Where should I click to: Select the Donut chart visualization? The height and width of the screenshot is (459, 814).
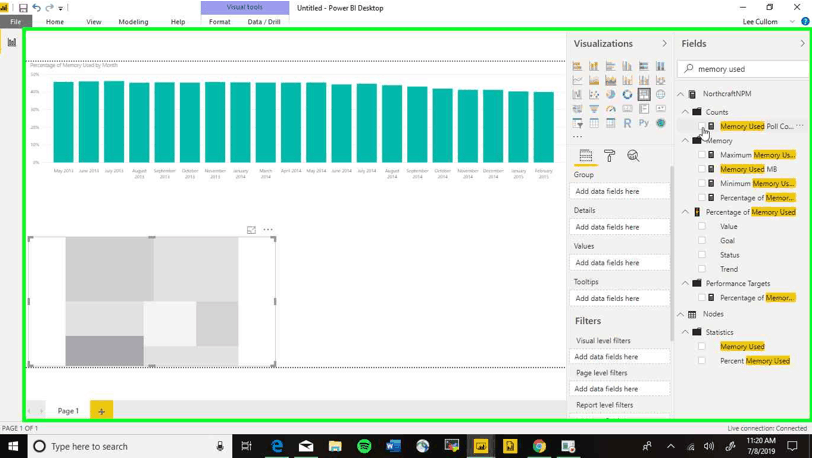pyautogui.click(x=627, y=94)
